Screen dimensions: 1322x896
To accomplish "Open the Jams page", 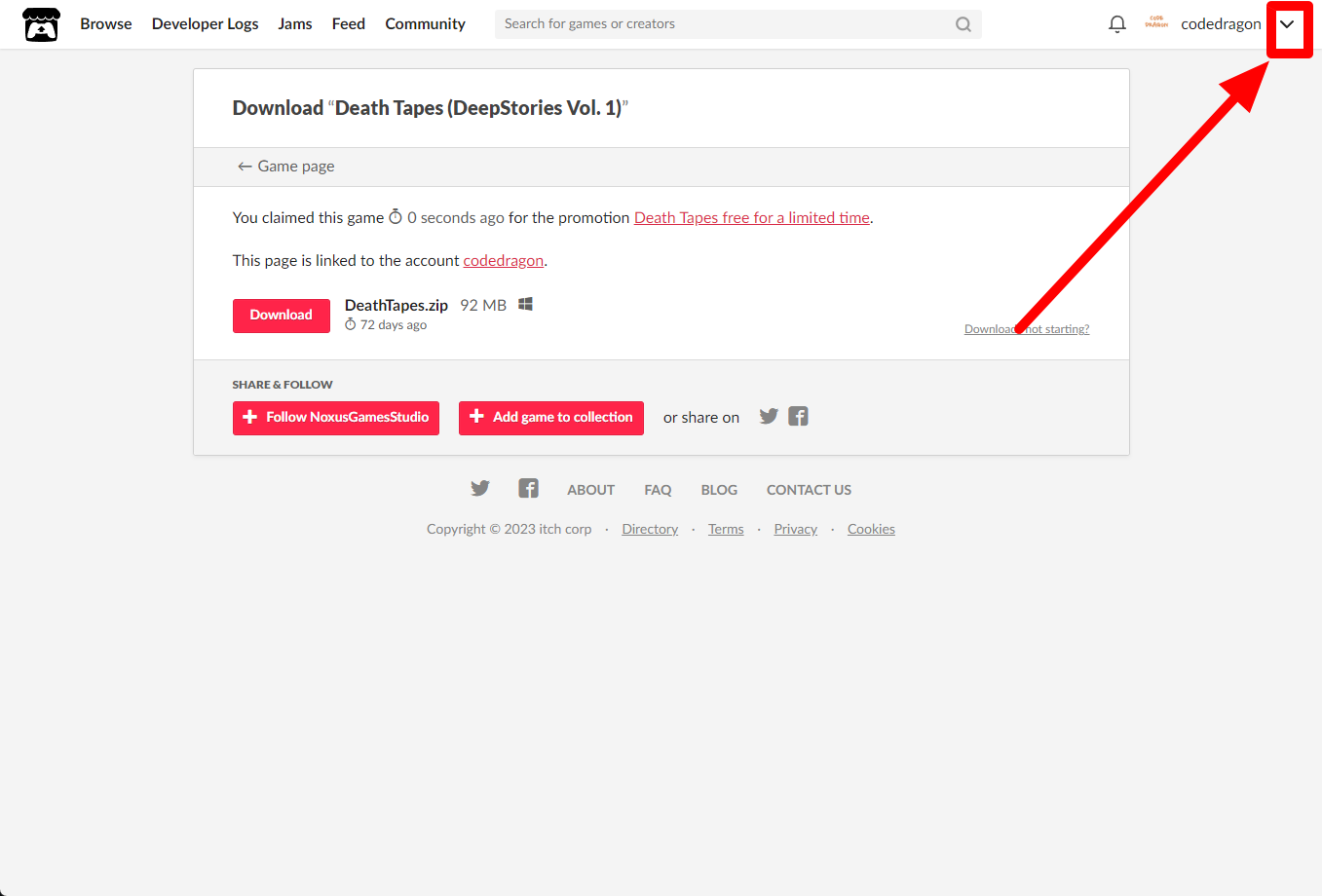I will tap(295, 23).
